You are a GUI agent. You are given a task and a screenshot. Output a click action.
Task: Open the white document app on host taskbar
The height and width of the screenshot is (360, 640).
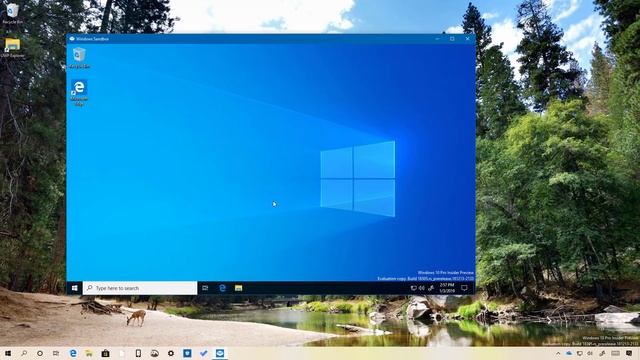coord(122,353)
